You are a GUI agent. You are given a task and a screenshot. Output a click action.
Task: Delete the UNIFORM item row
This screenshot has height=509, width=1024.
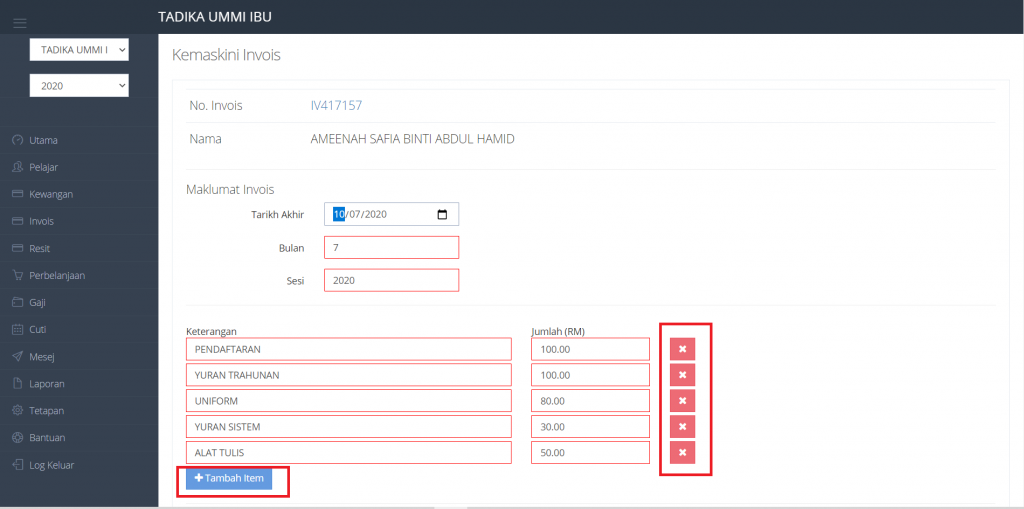point(682,401)
